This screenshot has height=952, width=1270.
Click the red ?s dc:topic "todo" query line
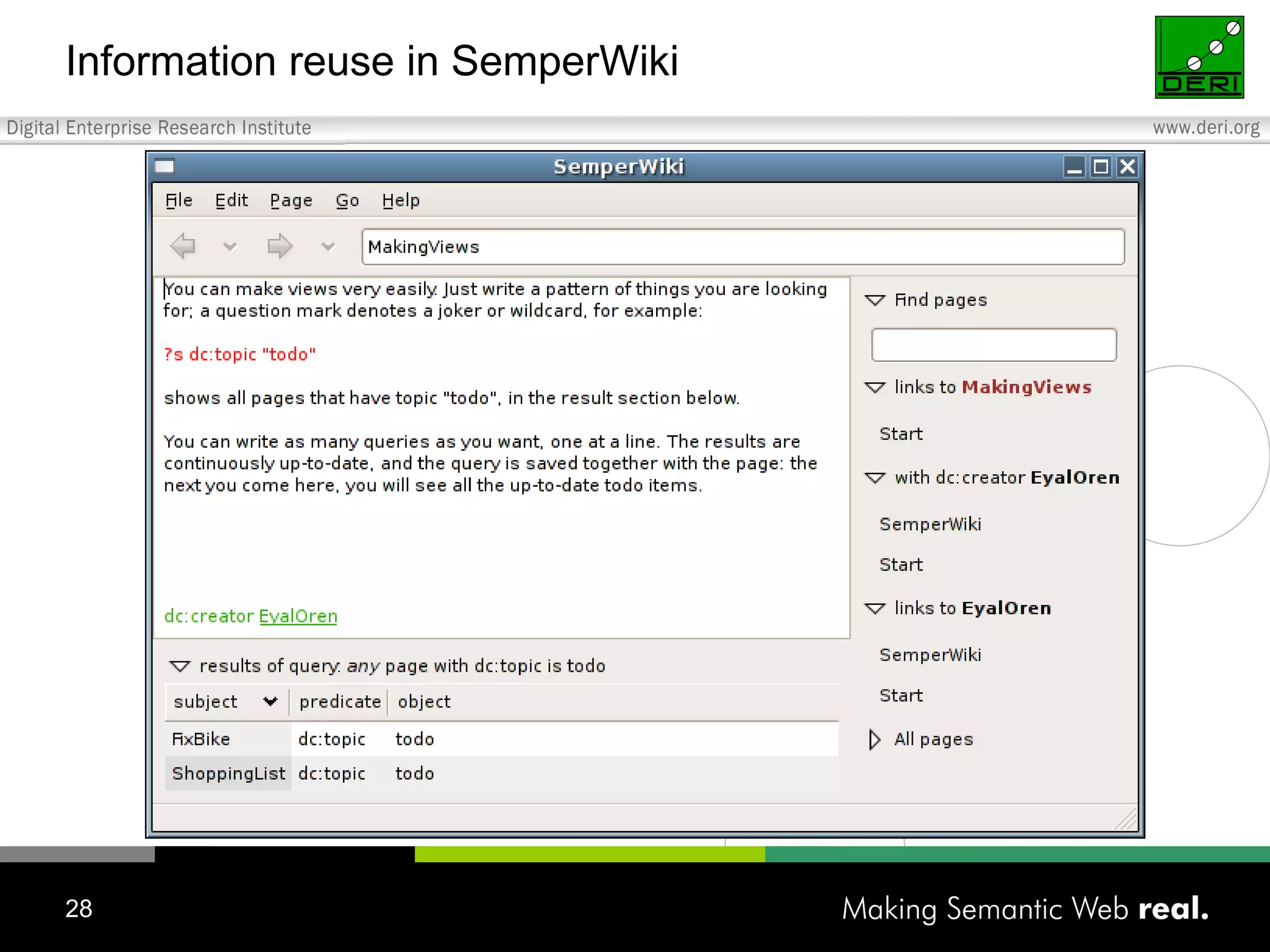coord(239,355)
